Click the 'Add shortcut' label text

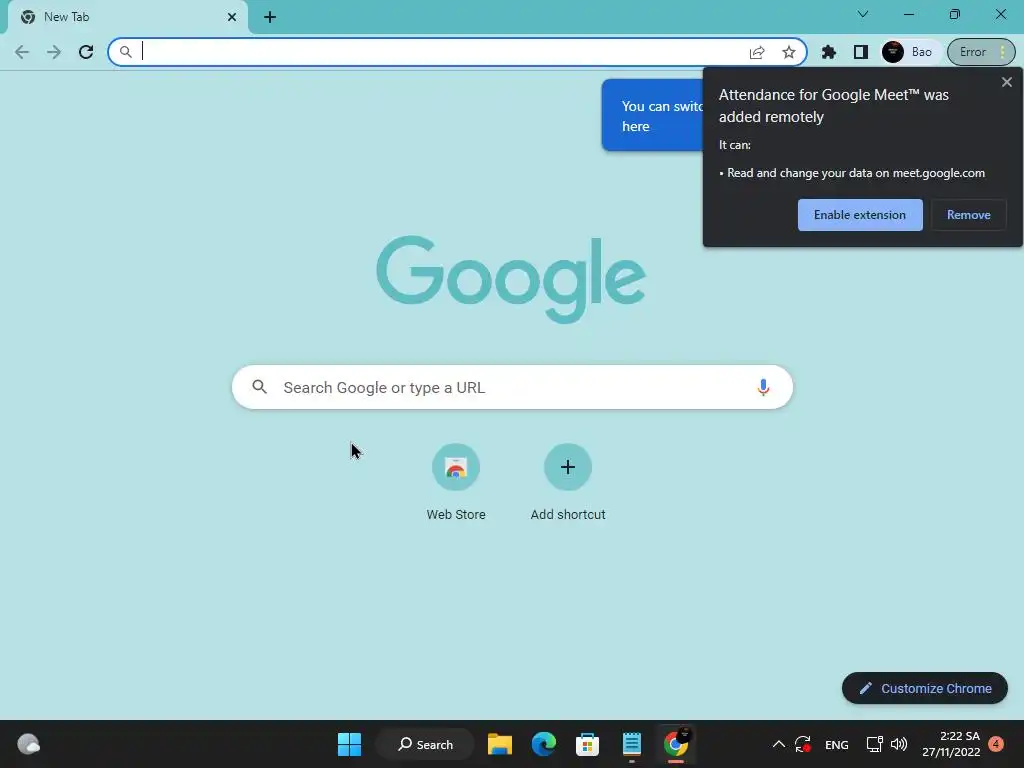click(568, 515)
